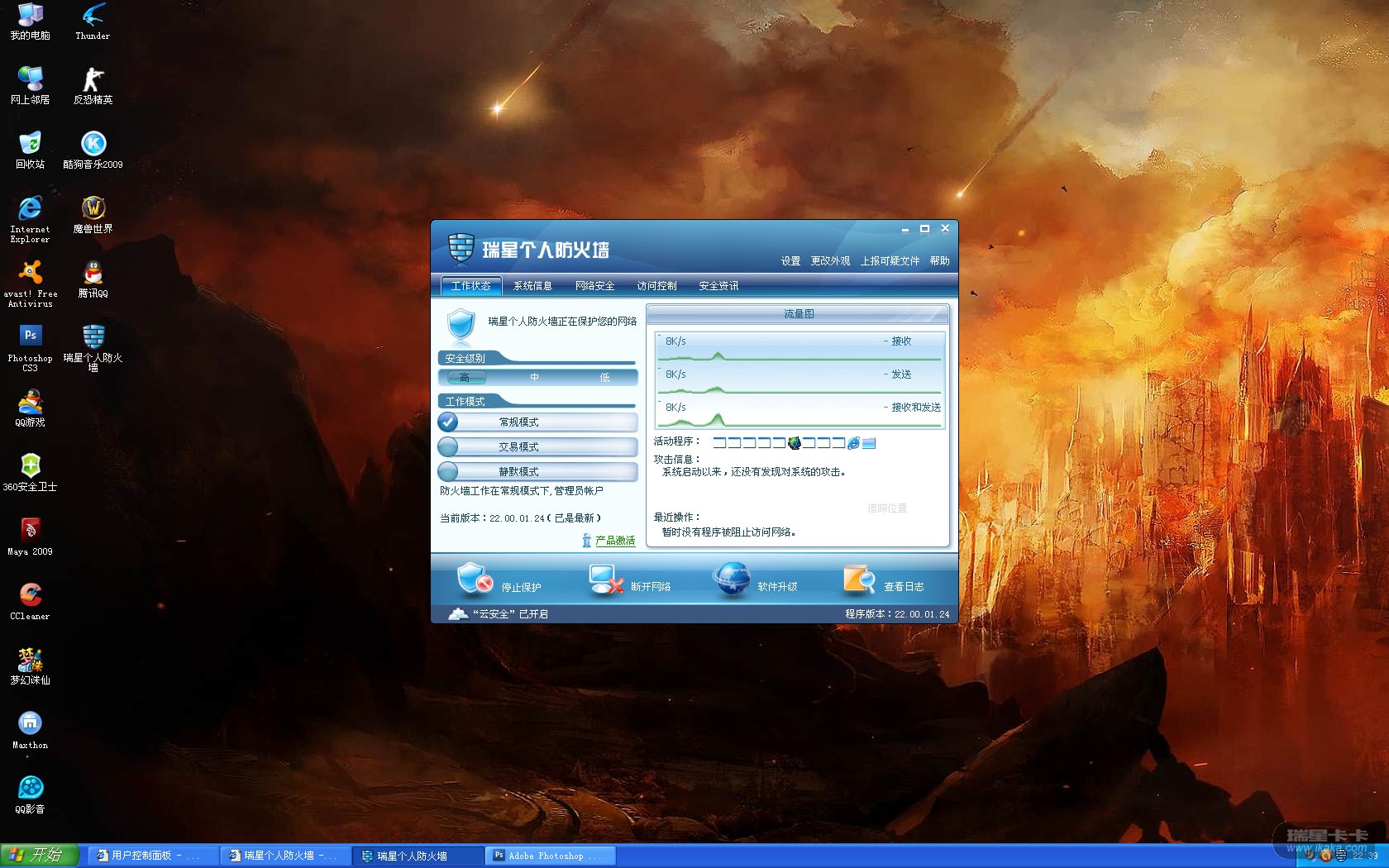Switch to the 网络安全 tab
Screen dimensions: 1389x868
click(x=594, y=286)
